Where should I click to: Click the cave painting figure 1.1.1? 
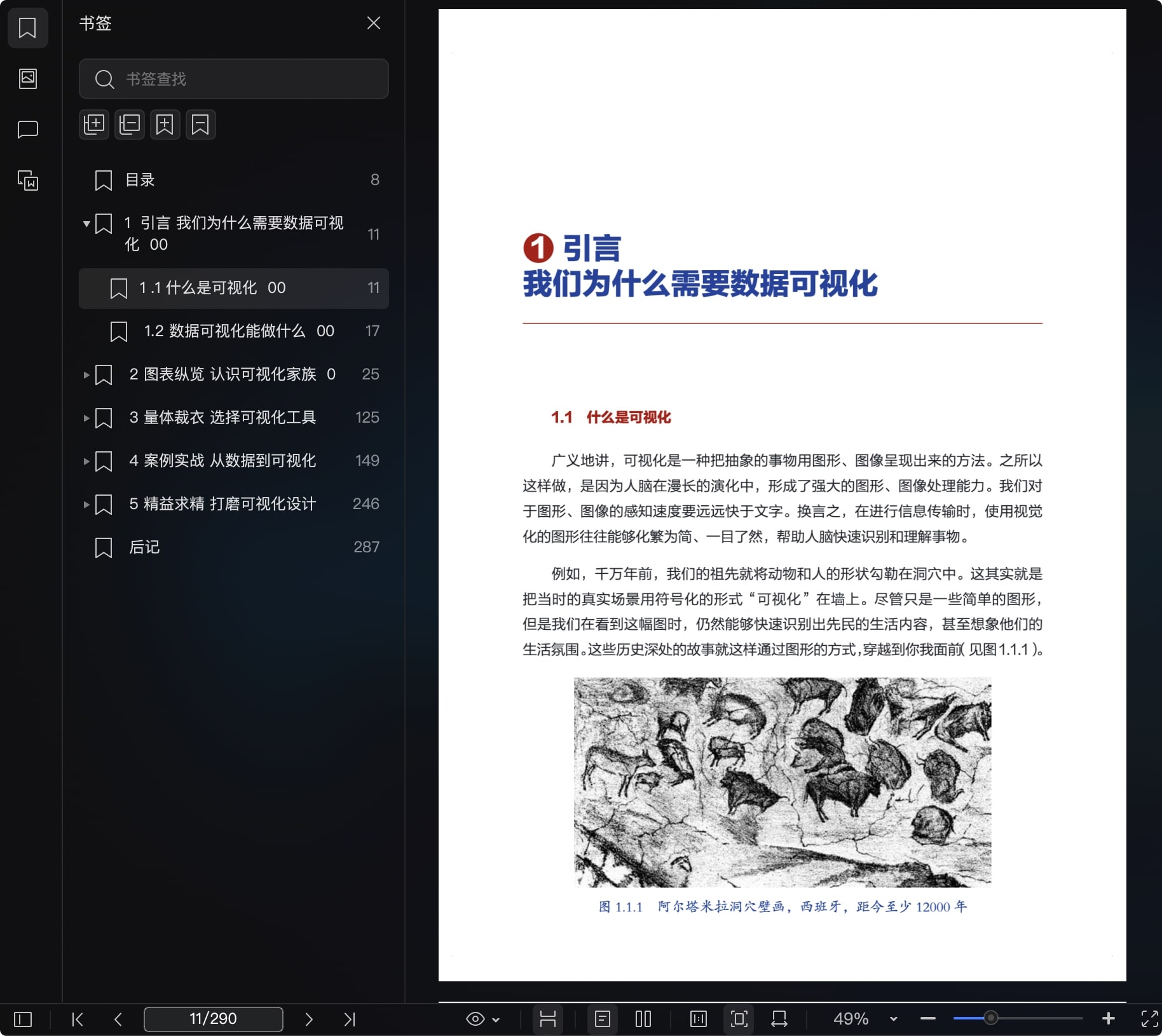pyautogui.click(x=783, y=782)
